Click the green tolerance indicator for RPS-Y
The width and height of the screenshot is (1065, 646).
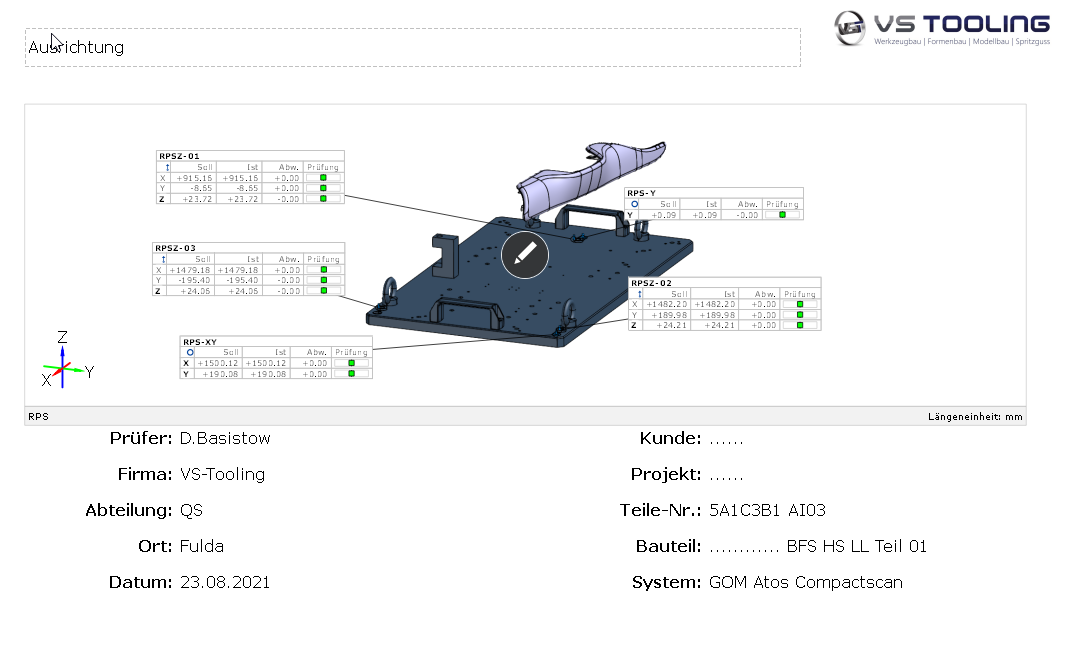[x=783, y=215]
